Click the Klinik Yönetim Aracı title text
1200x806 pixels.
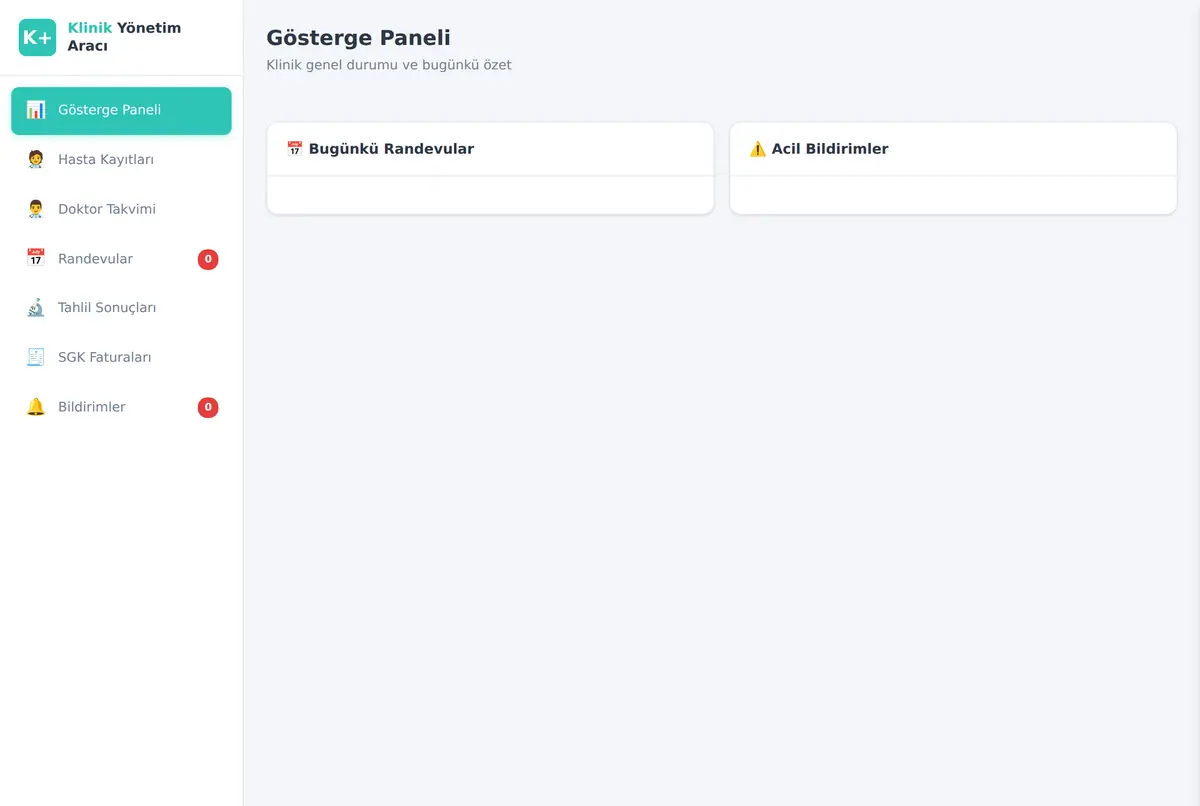pyautogui.click(x=124, y=37)
